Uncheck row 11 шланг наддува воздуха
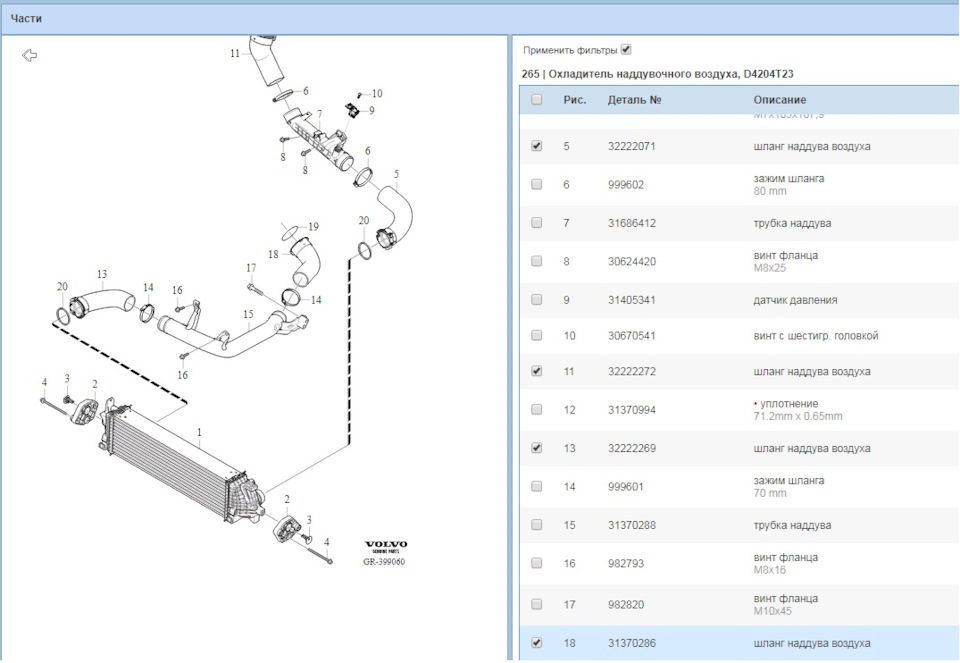This screenshot has width=960, height=663. pos(536,371)
